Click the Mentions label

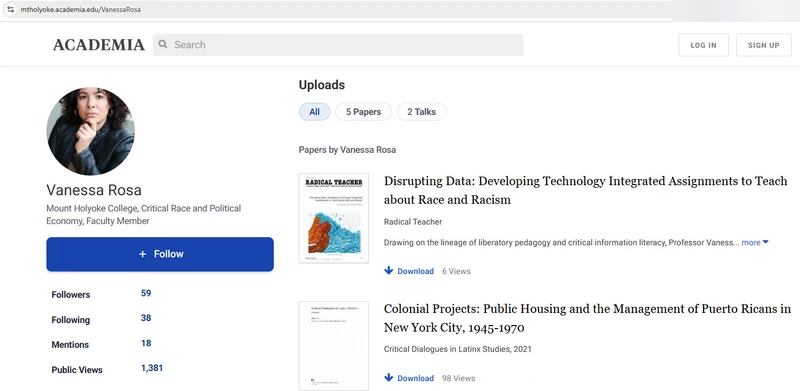coord(70,345)
